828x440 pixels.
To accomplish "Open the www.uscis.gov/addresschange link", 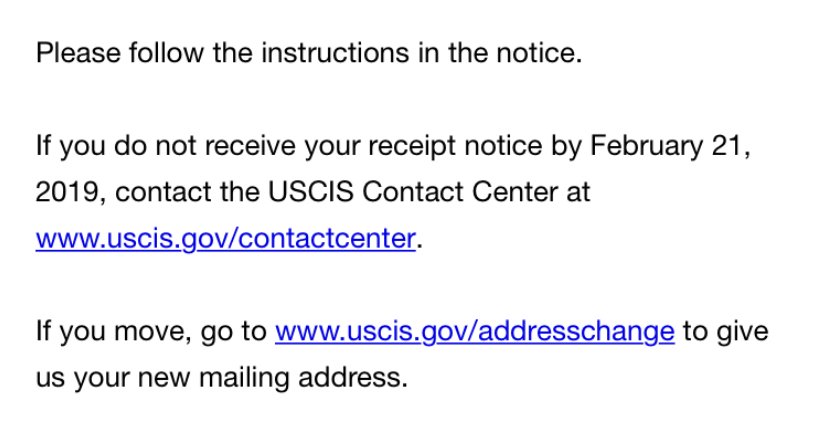I will (474, 331).
